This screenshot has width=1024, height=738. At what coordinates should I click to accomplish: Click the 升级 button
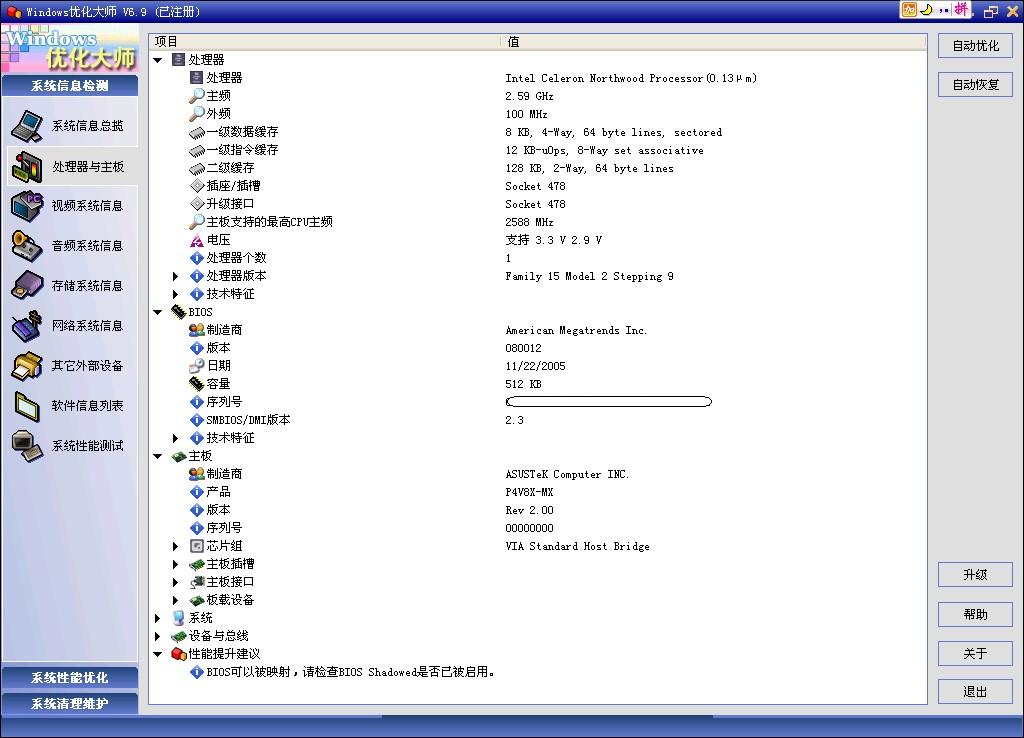(x=976, y=575)
